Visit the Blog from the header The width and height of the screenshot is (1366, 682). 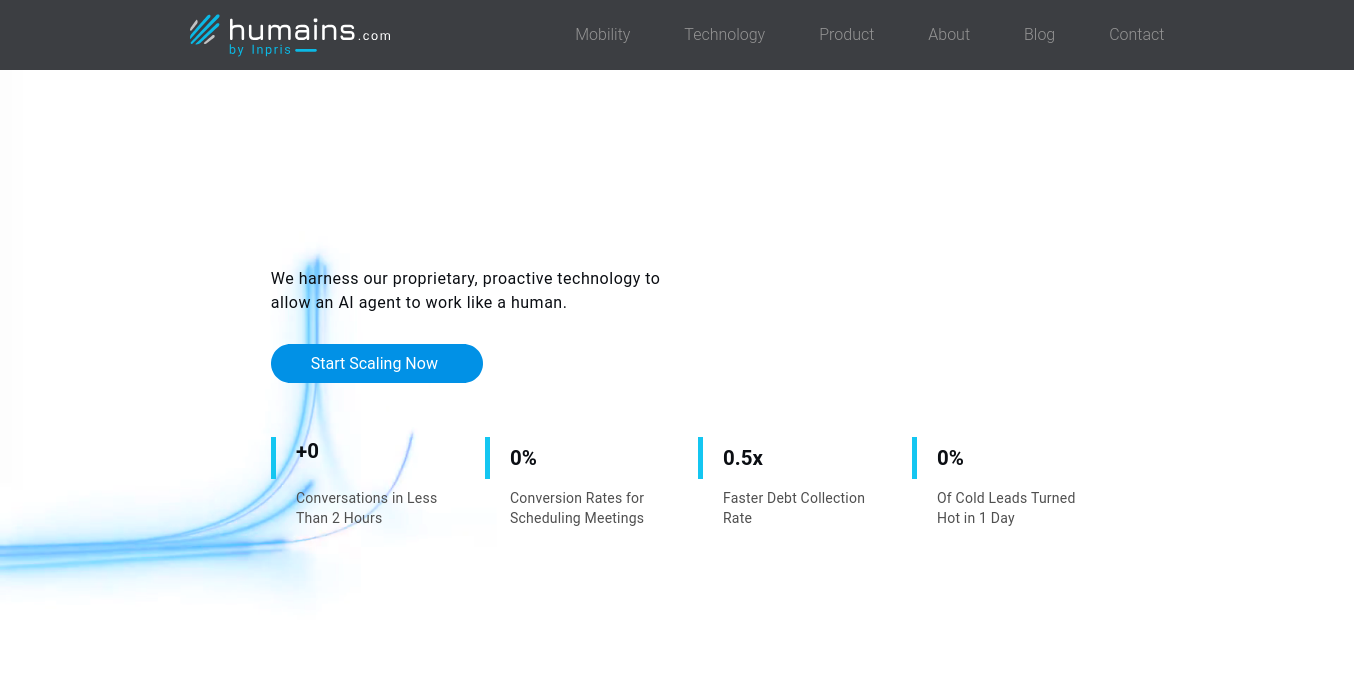click(x=1039, y=35)
